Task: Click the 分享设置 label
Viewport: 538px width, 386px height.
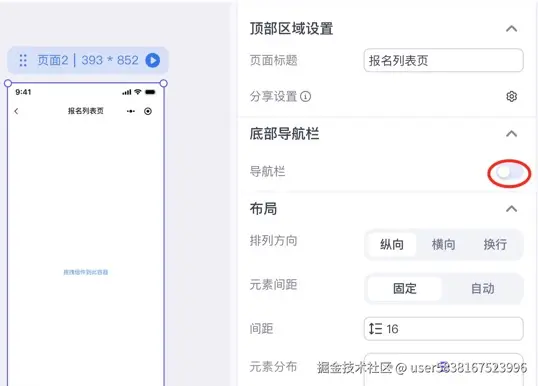Action: pyautogui.click(x=273, y=96)
